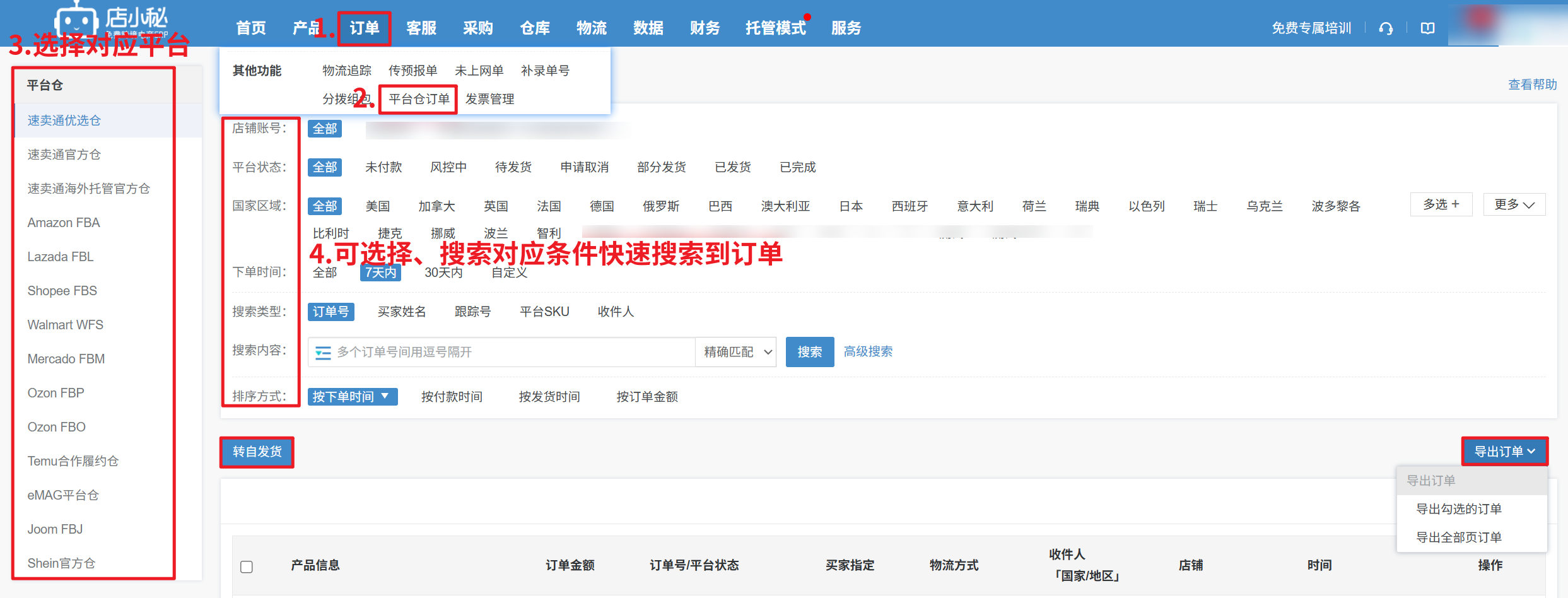Choose 导出勾选的订单 menu option
Viewport: 1568px width, 598px height.
click(x=1458, y=509)
